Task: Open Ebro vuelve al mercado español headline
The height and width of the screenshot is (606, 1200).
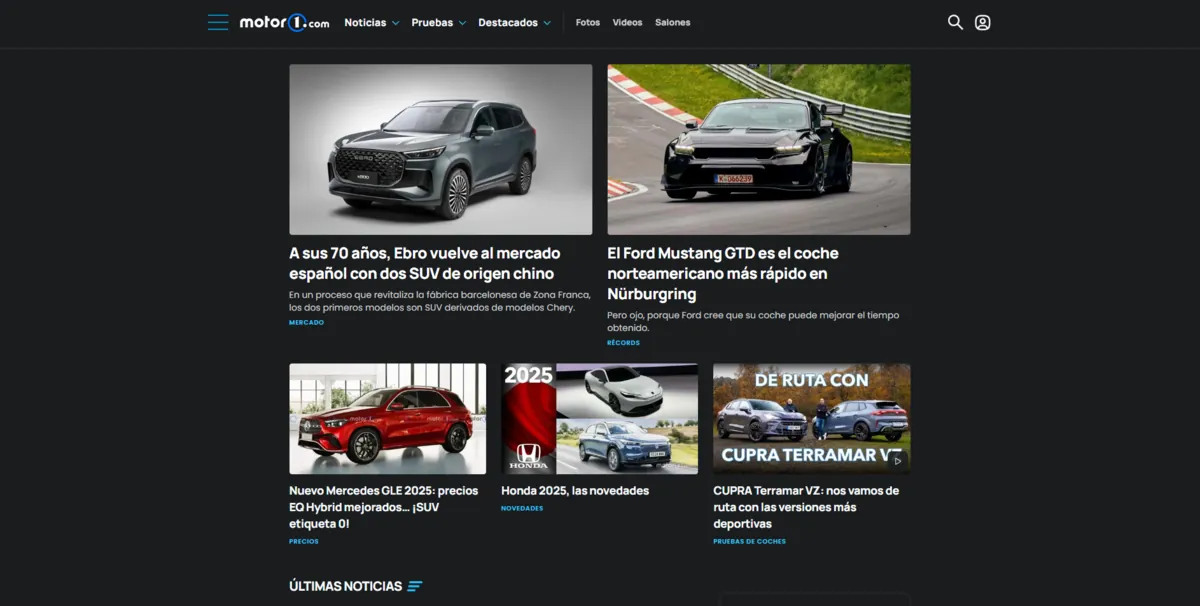Action: [425, 263]
